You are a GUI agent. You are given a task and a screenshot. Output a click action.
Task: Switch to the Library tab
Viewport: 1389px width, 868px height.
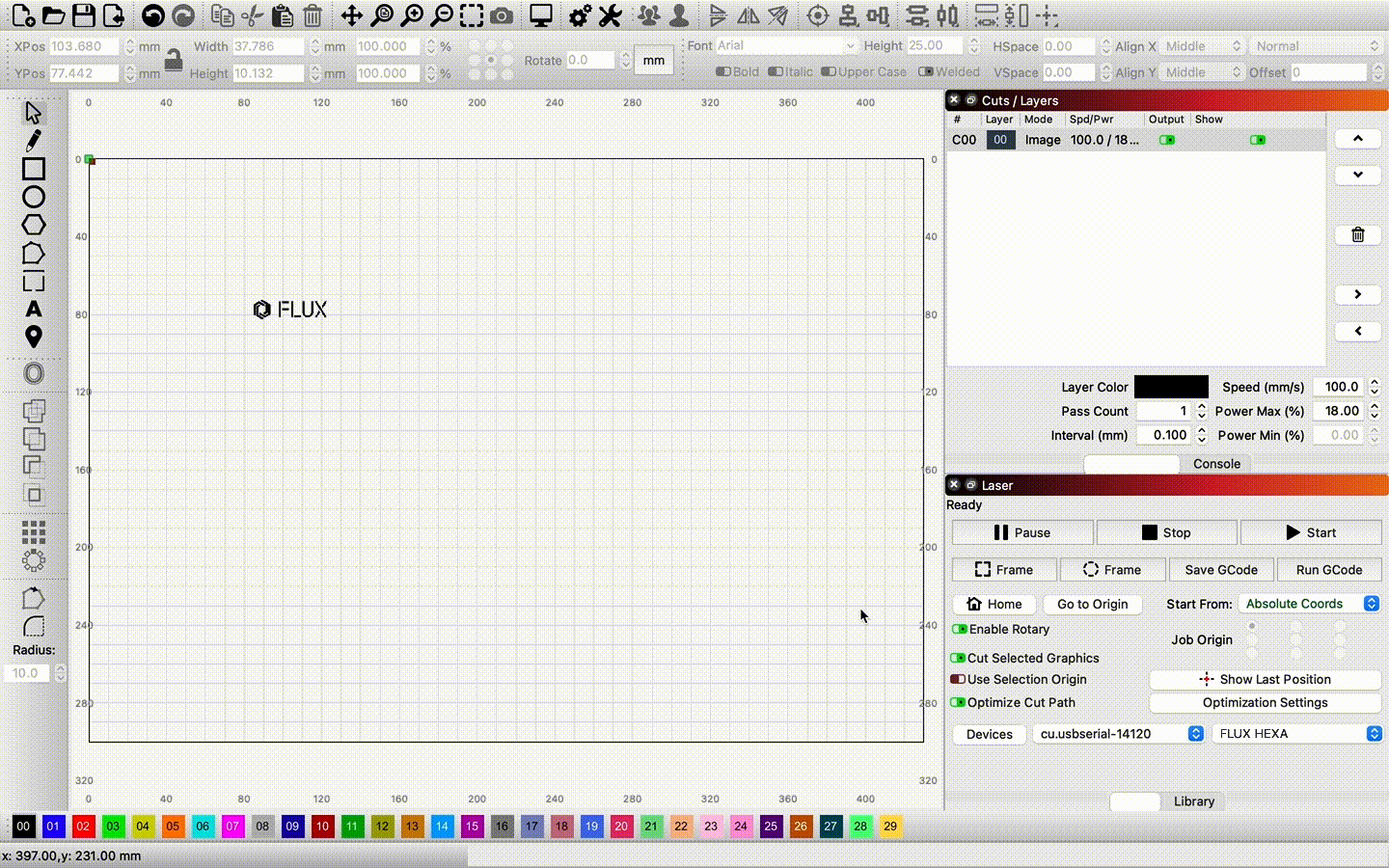click(x=1193, y=801)
